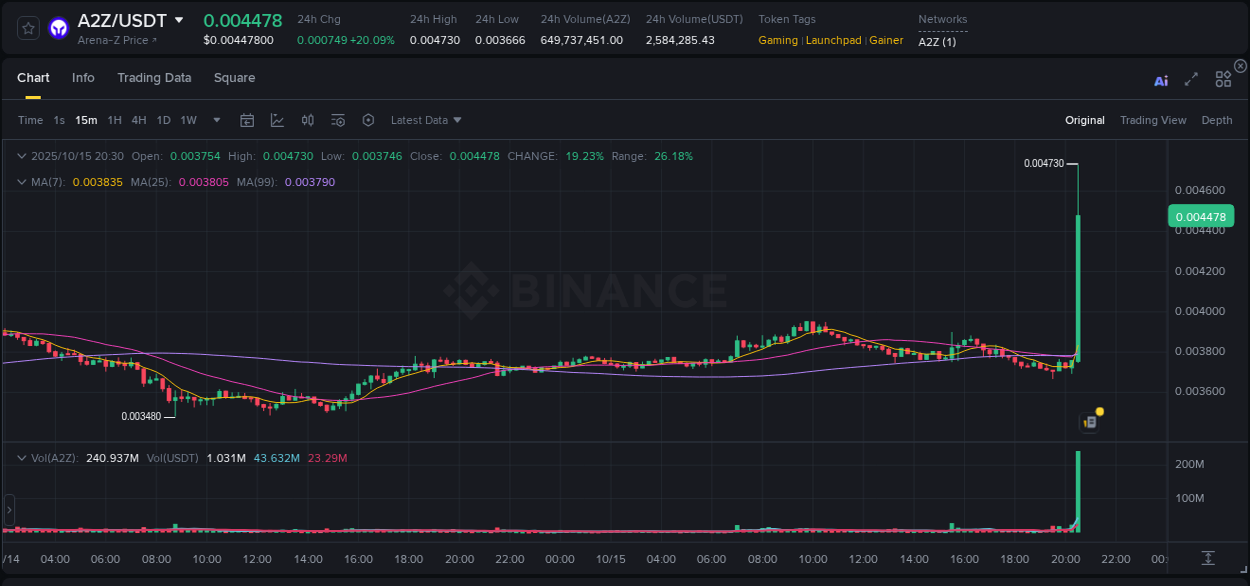Select the candlestick display icon
The height and width of the screenshot is (586, 1250).
pyautogui.click(x=307, y=119)
